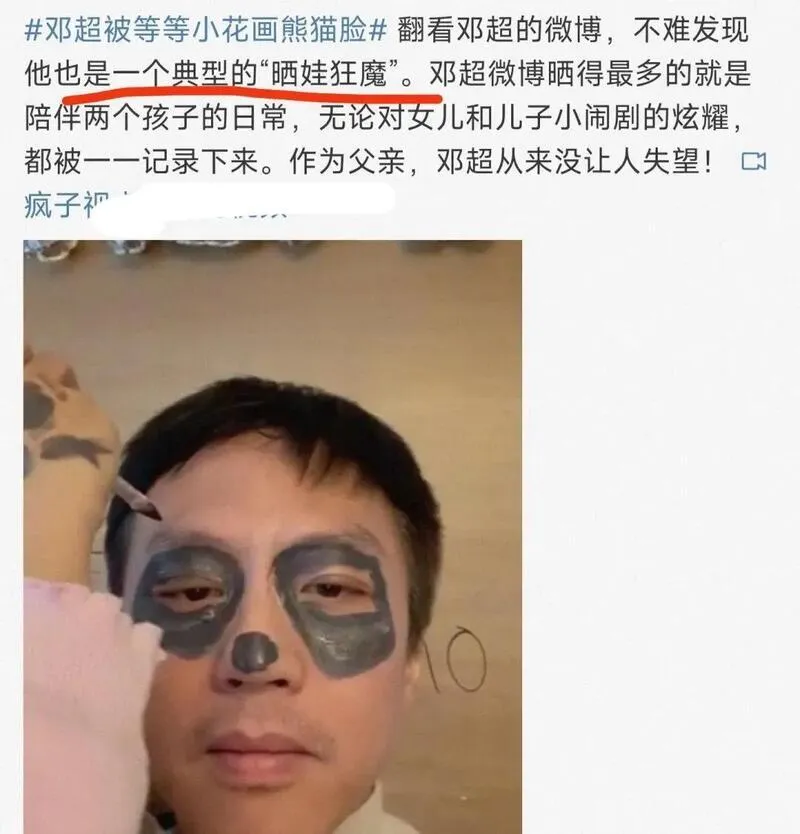Open the 疯子视 video link below the post
This screenshot has height=834, width=800.
pyautogui.click(x=66, y=205)
